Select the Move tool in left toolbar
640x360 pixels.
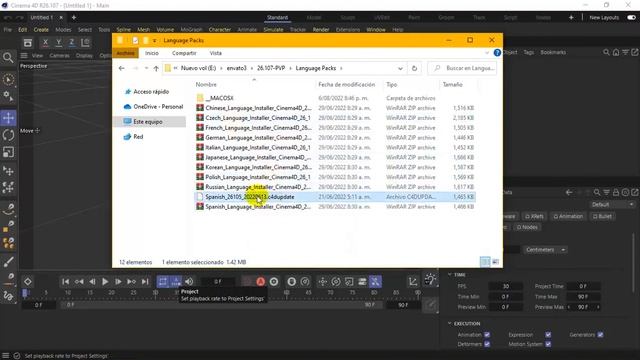[x=9, y=118]
